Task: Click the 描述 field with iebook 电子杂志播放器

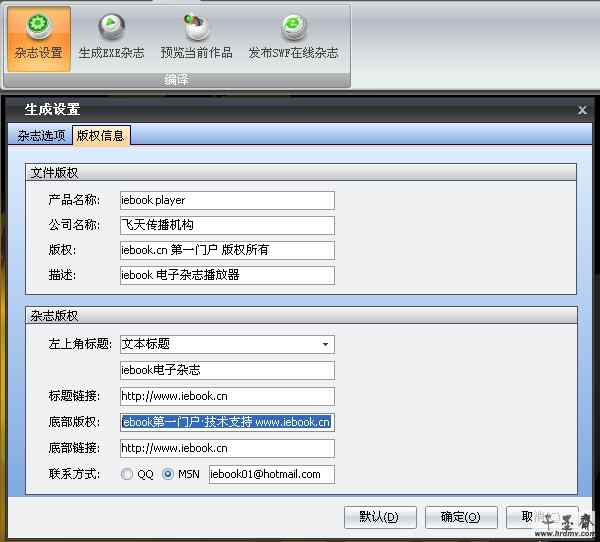Action: [x=227, y=275]
